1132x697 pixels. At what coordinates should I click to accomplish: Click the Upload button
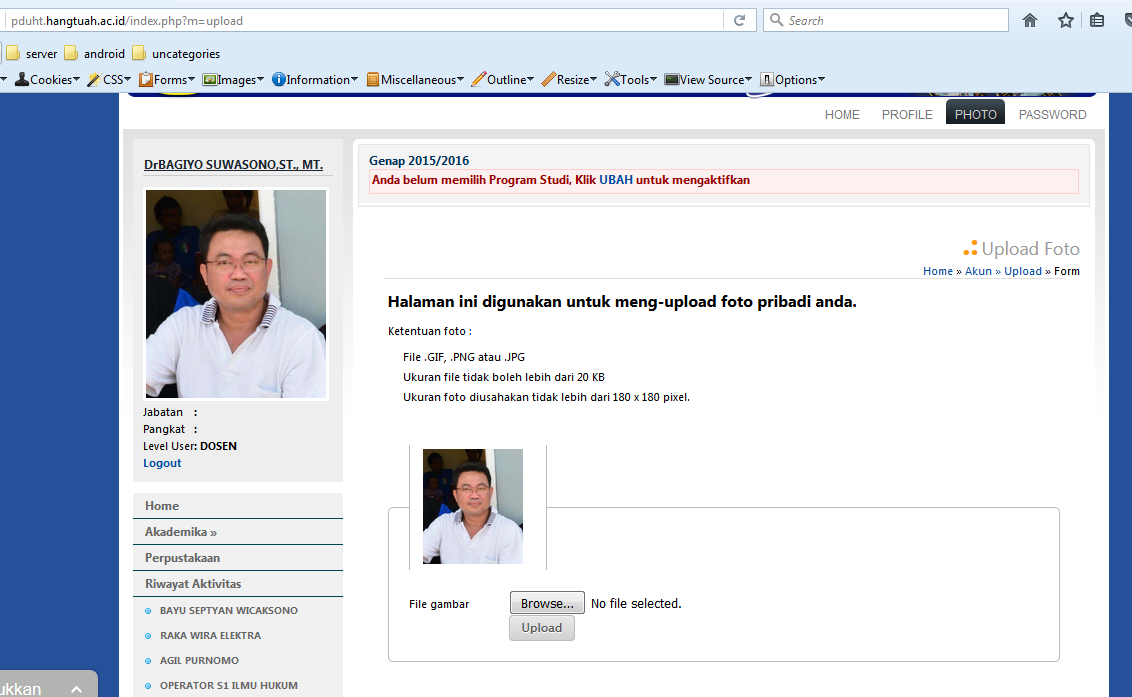541,628
